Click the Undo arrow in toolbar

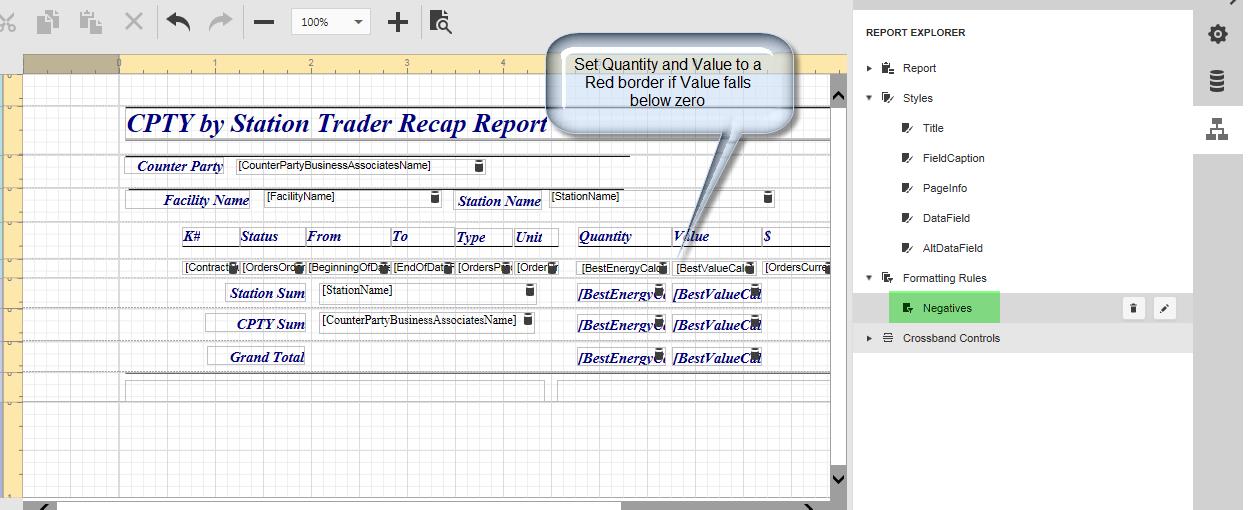[x=179, y=22]
